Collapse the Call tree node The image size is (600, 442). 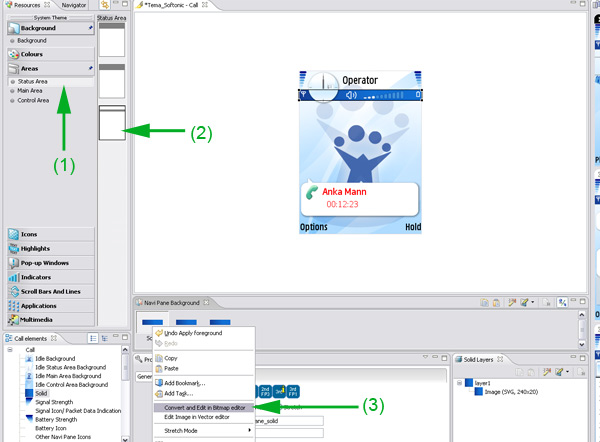10,350
